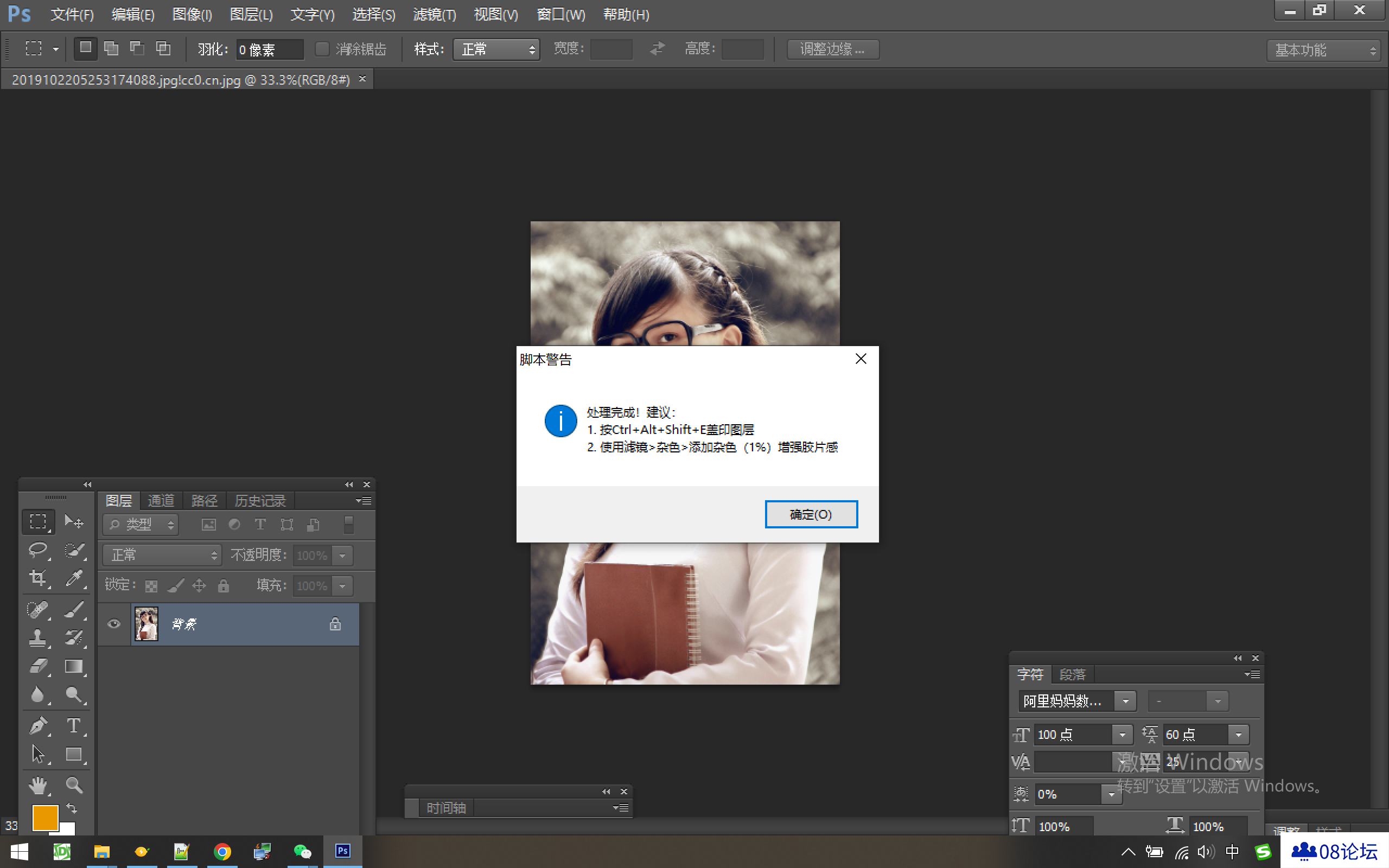Switch to the 历史记录 history tab
Image resolution: width=1389 pixels, height=868 pixels.
point(260,501)
